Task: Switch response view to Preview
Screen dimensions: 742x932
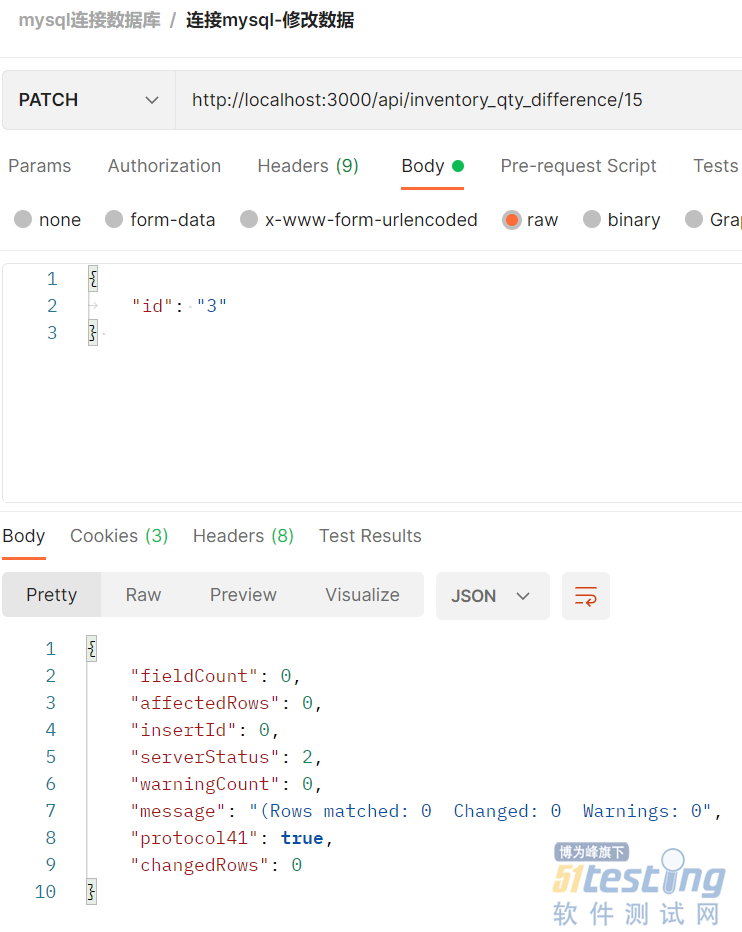Action: click(243, 595)
